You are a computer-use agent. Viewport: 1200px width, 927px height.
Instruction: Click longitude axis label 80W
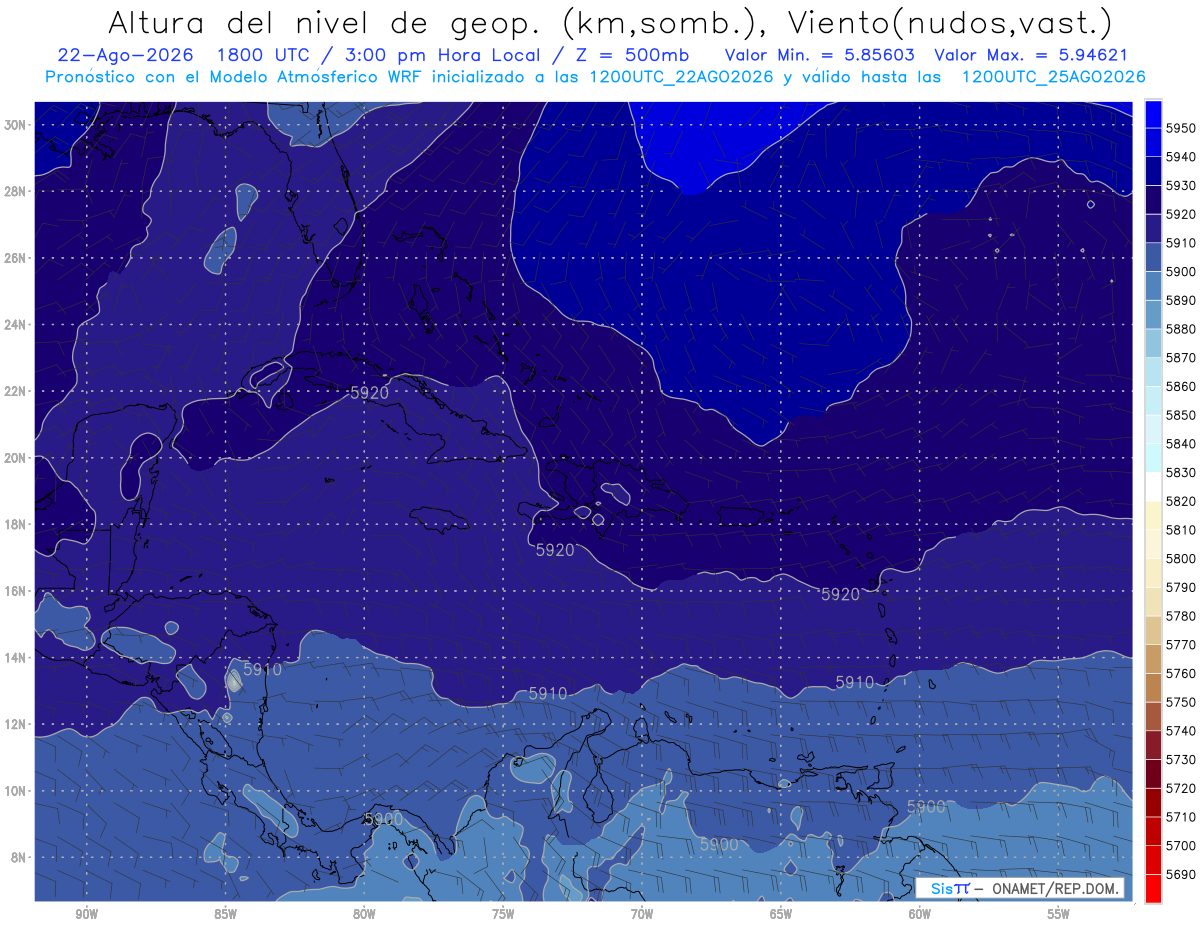click(x=364, y=915)
